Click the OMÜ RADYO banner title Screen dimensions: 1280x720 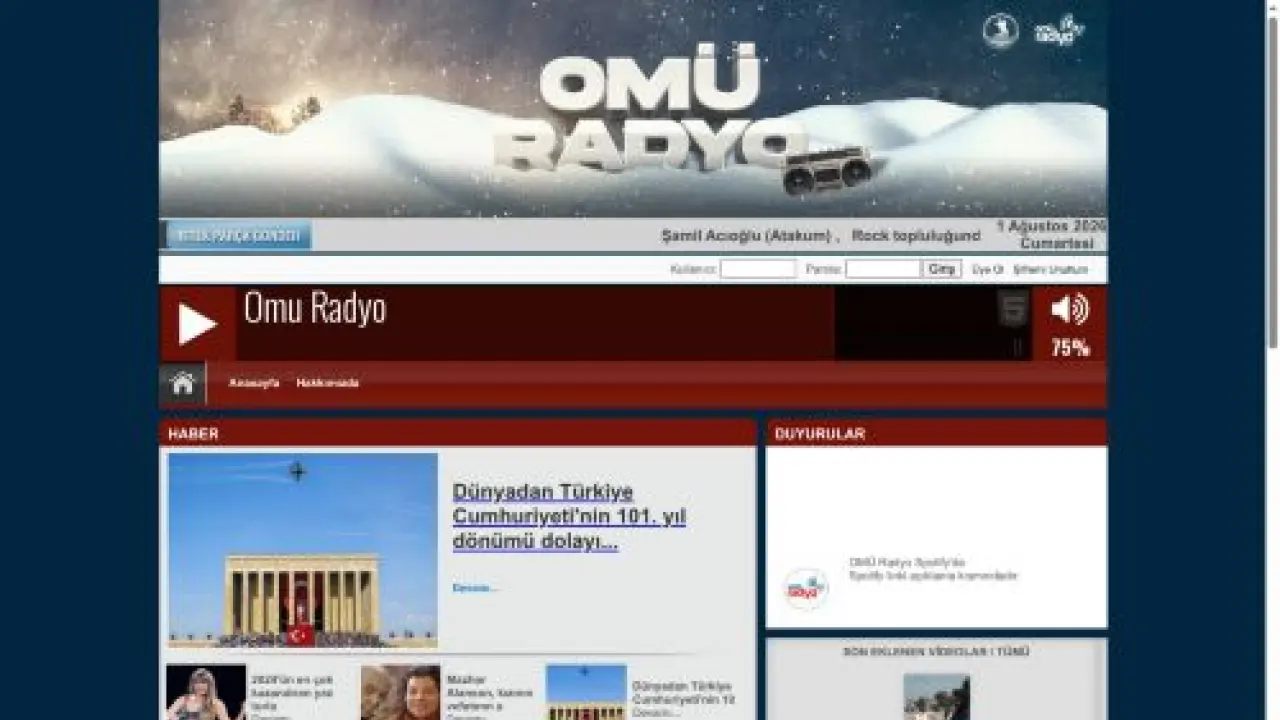(x=650, y=108)
